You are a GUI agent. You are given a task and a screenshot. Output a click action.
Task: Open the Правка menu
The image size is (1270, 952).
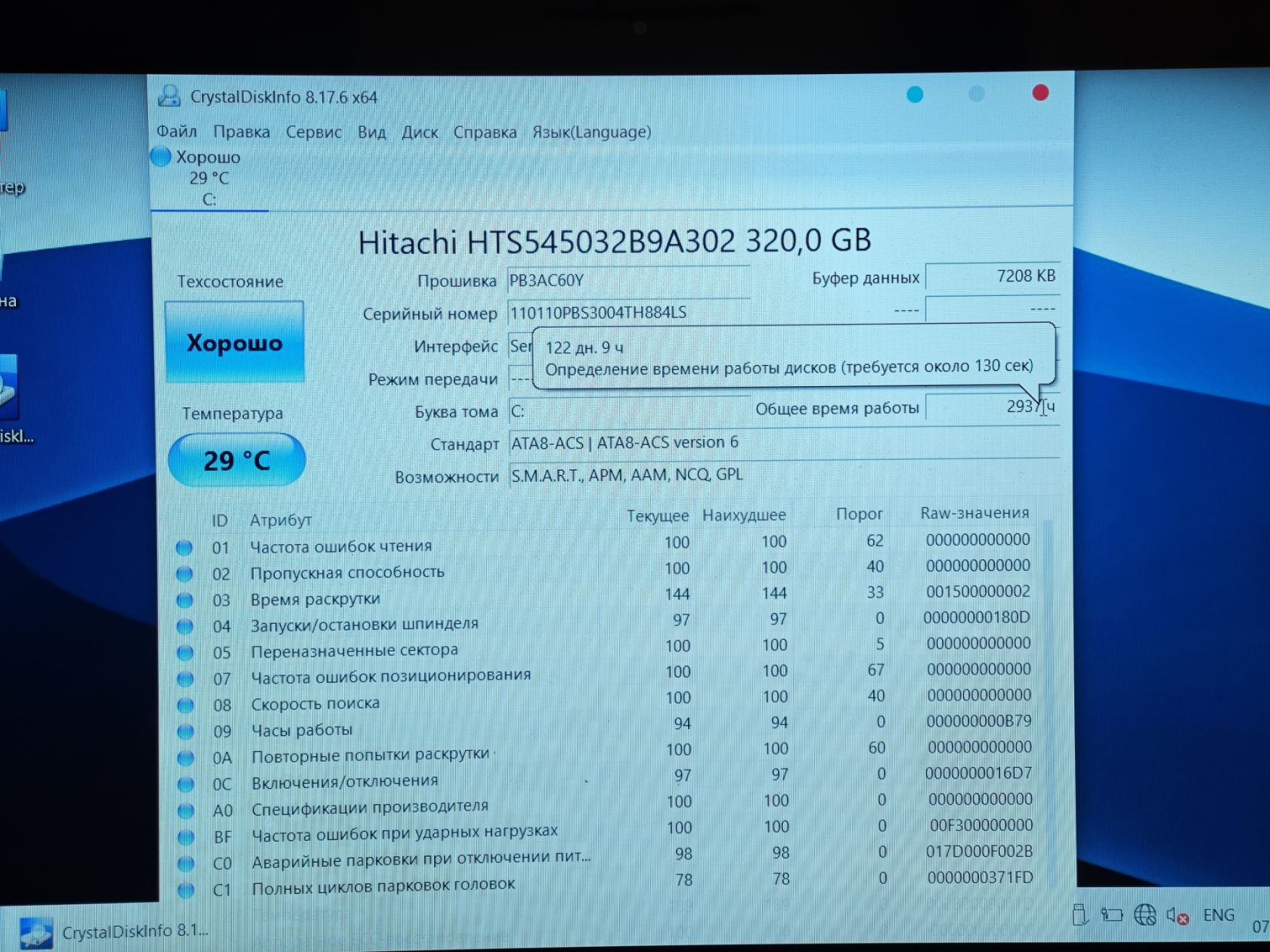pos(241,131)
